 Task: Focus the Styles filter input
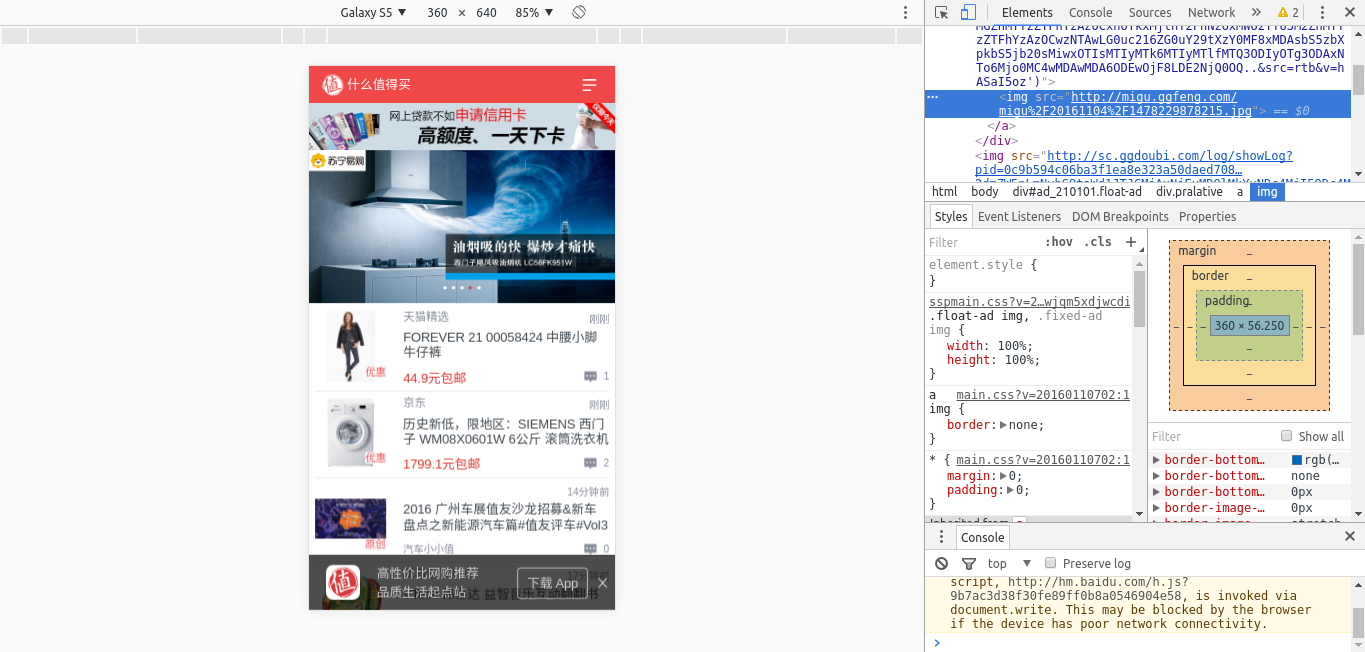tap(980, 242)
